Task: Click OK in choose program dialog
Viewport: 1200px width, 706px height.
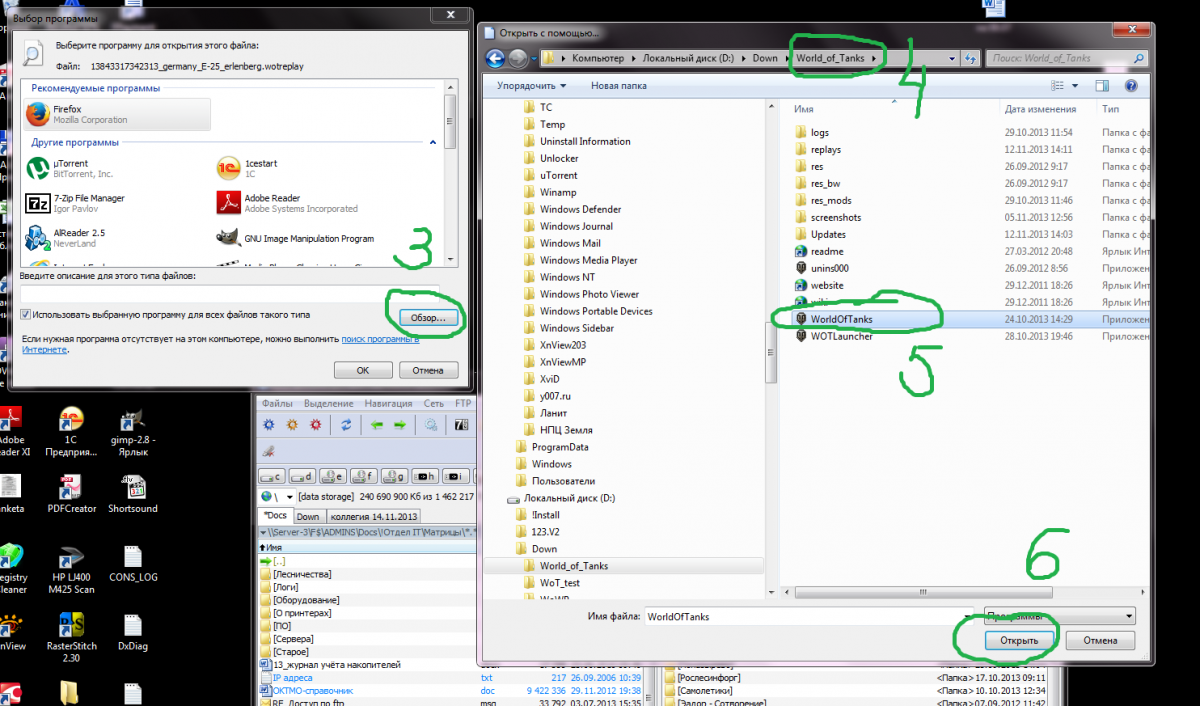Action: click(363, 370)
